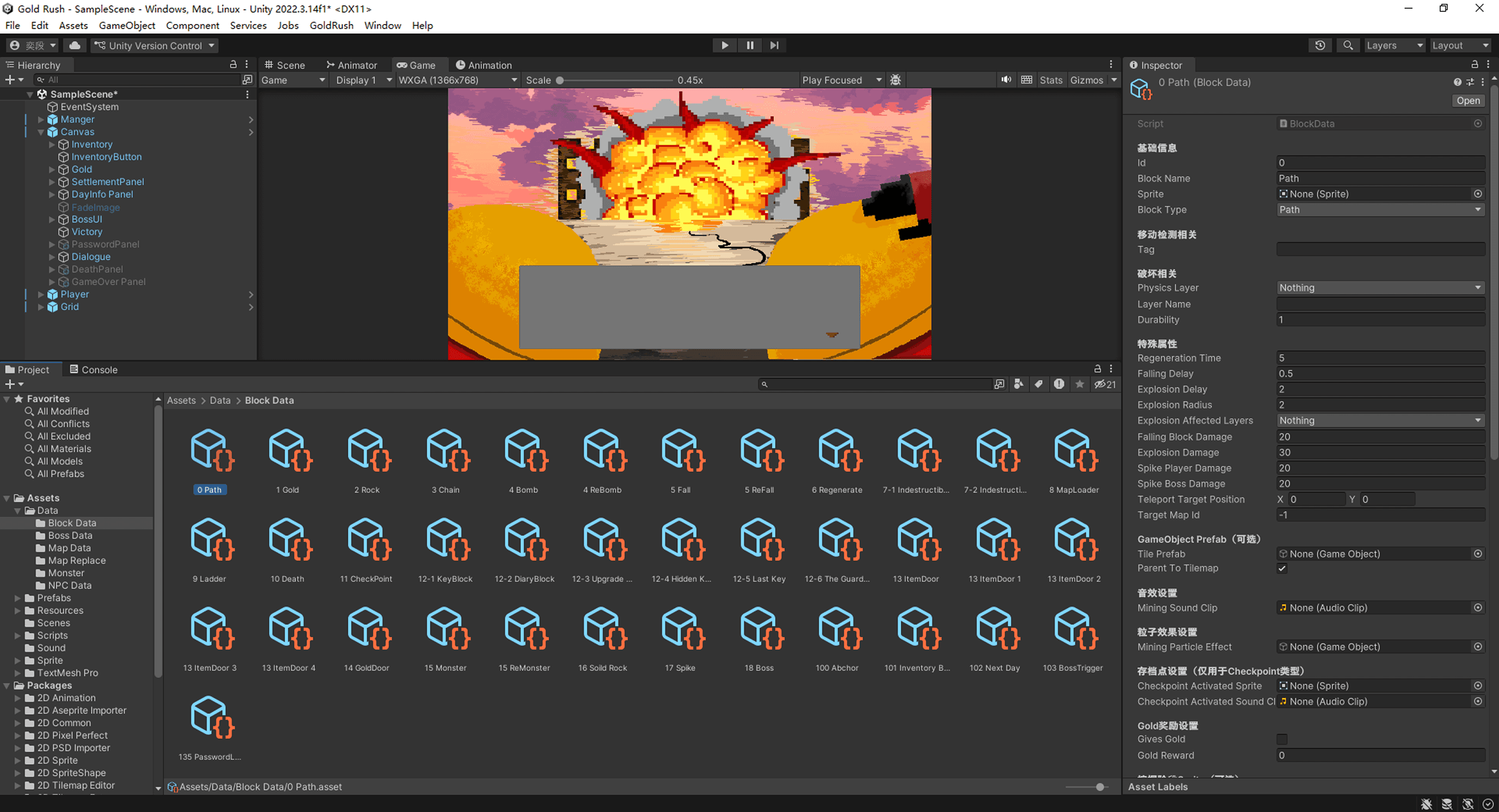Click the debug bug icon beside Play Focused
This screenshot has width=1499, height=812.
(895, 79)
